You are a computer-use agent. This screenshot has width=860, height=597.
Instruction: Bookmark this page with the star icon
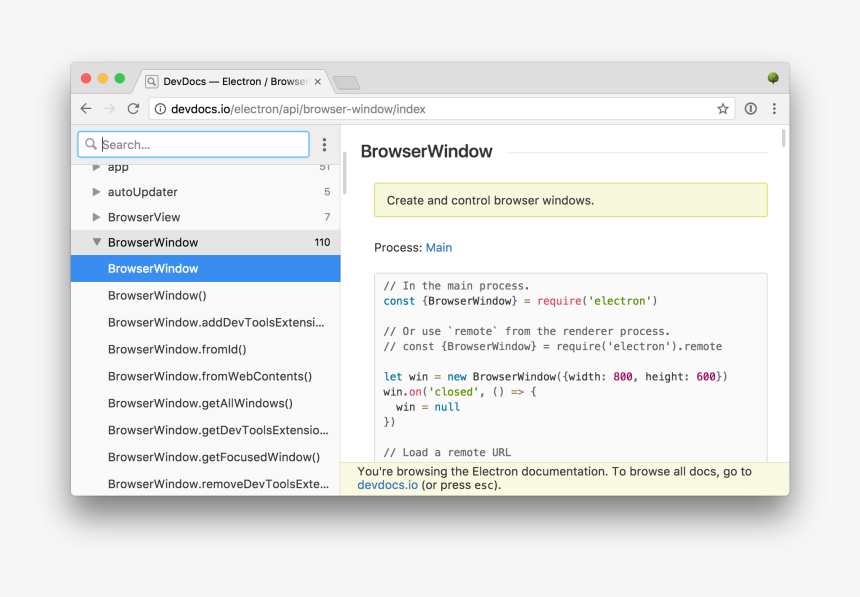pyautogui.click(x=723, y=109)
